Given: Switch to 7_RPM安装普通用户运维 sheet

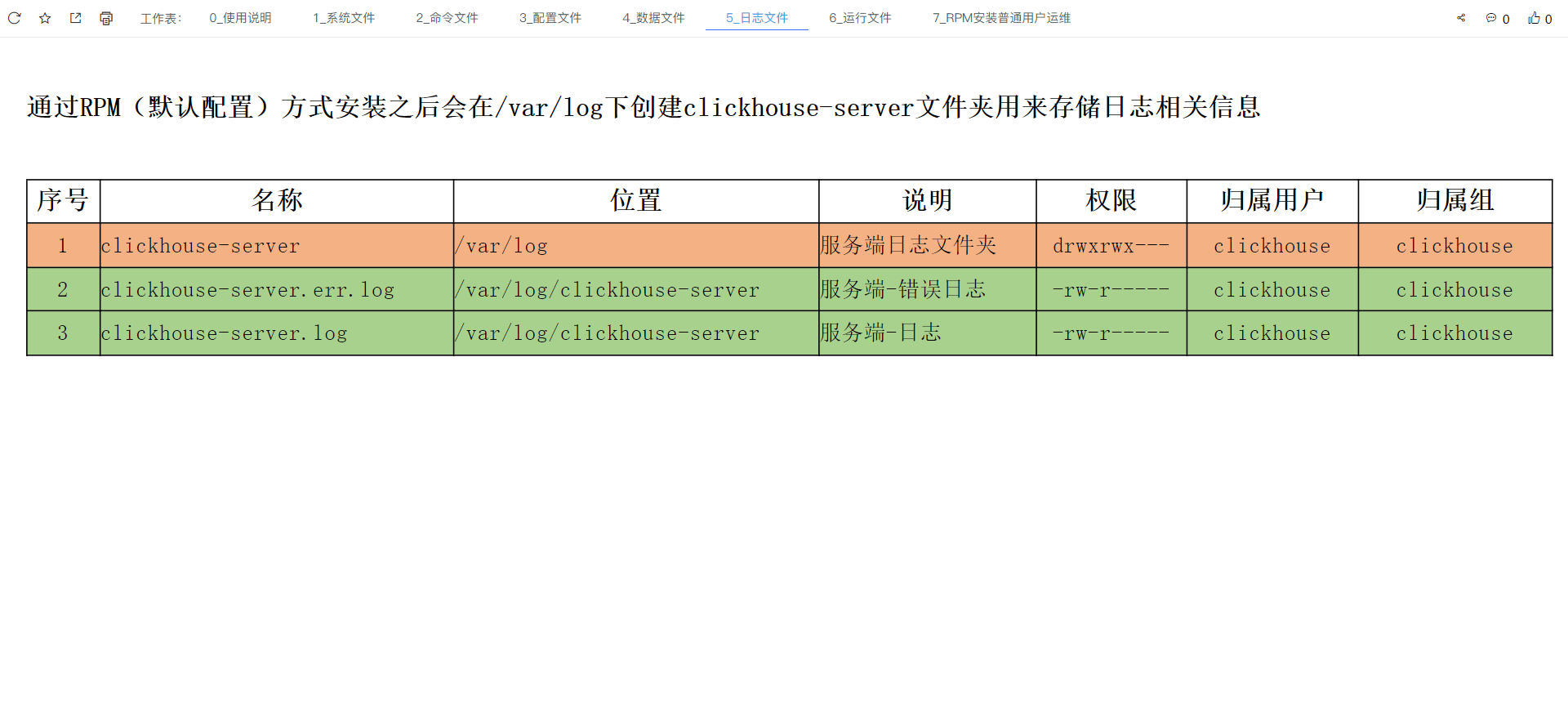Looking at the screenshot, I should (x=1001, y=18).
